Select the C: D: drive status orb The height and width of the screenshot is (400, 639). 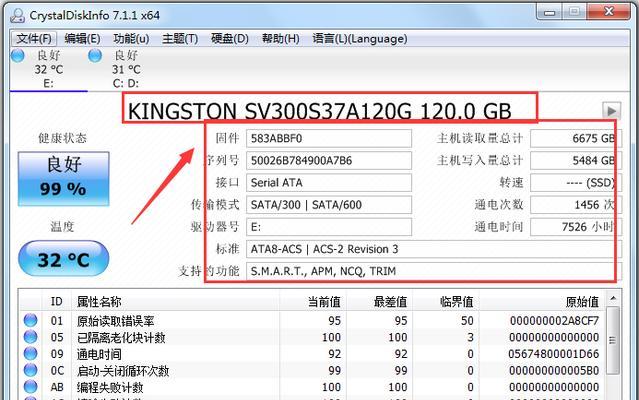point(95,55)
